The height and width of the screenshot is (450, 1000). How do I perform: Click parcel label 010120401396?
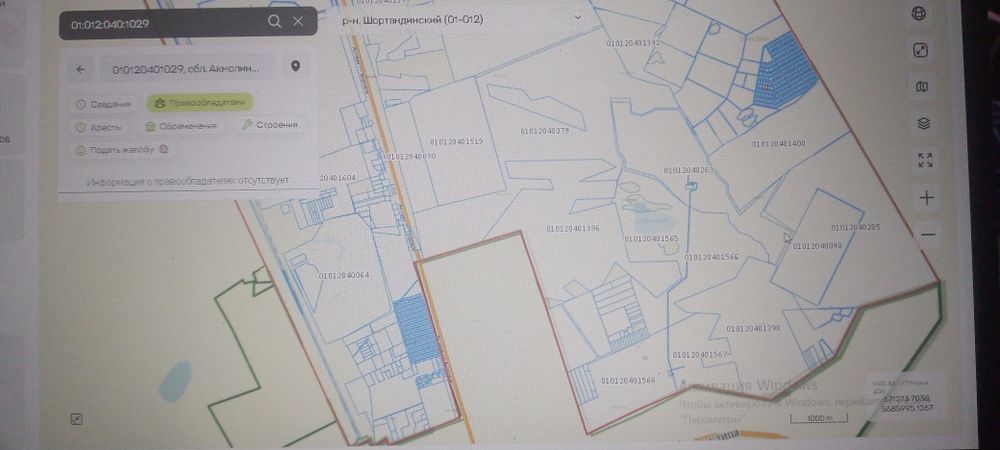[573, 228]
